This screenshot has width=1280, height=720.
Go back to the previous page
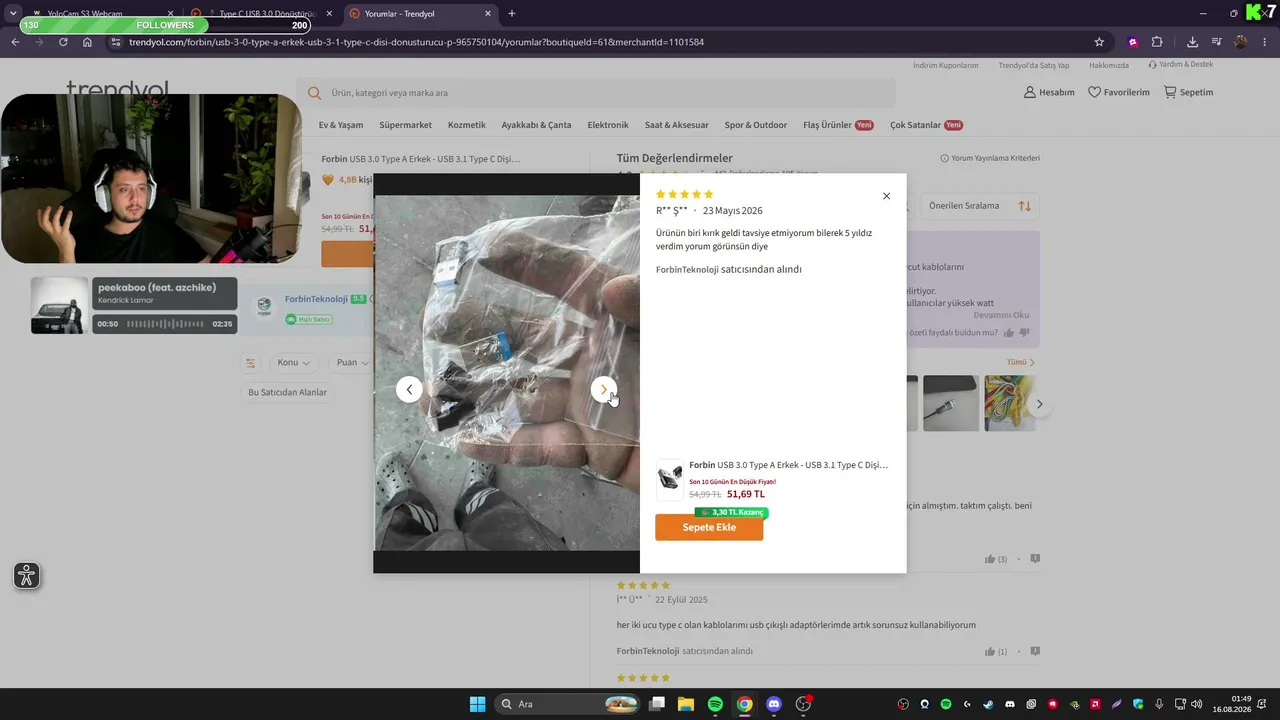pos(15,42)
